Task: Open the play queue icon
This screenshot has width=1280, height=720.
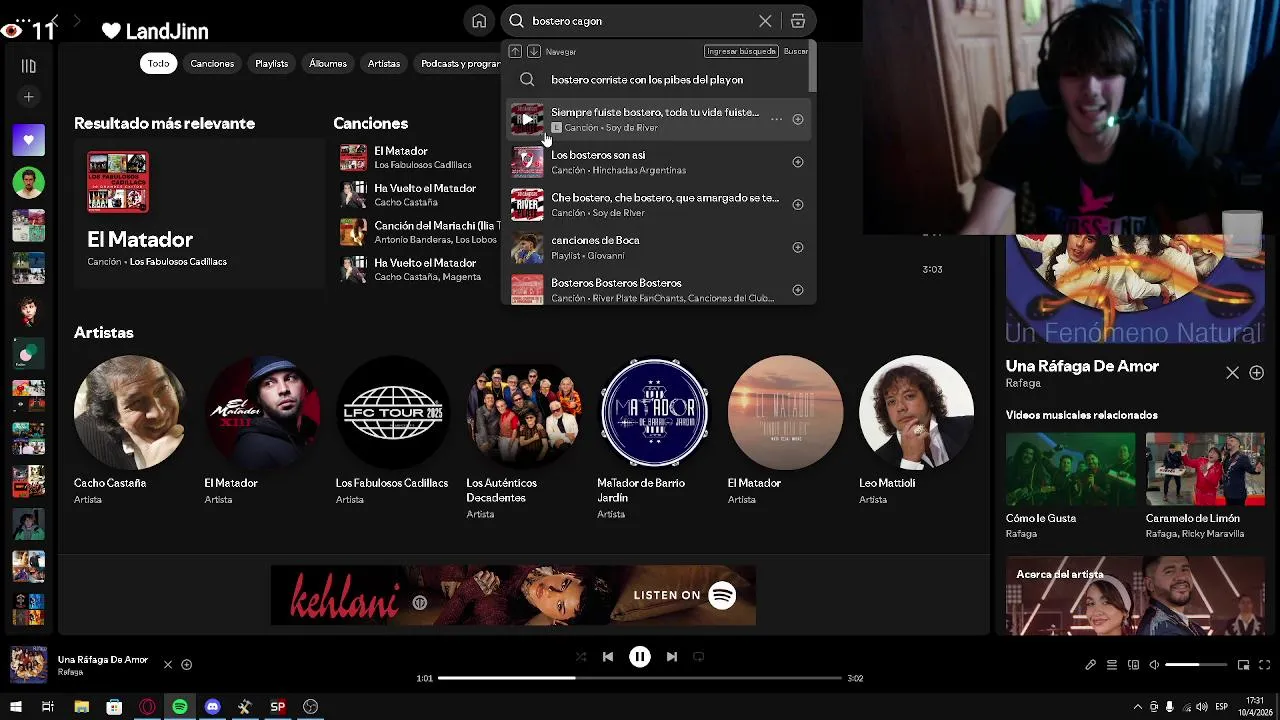Action: pyautogui.click(x=1111, y=665)
